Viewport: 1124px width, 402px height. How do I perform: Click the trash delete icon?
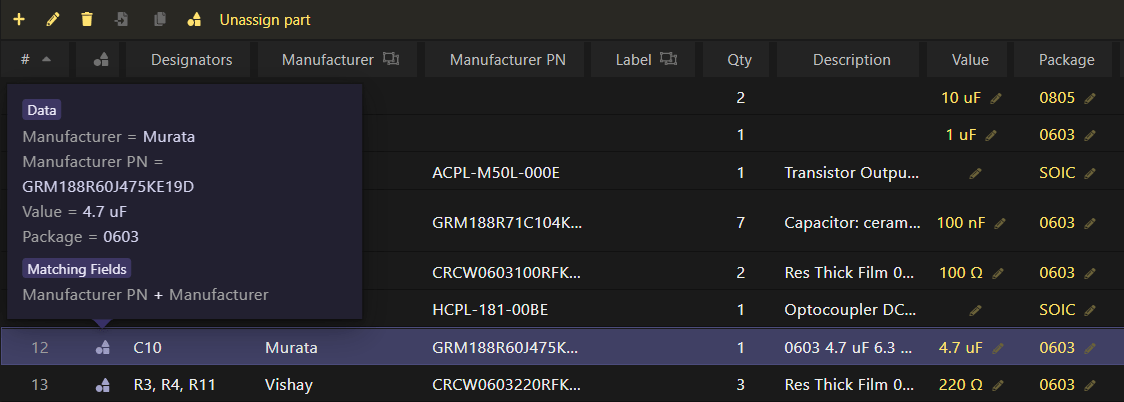coord(87,19)
